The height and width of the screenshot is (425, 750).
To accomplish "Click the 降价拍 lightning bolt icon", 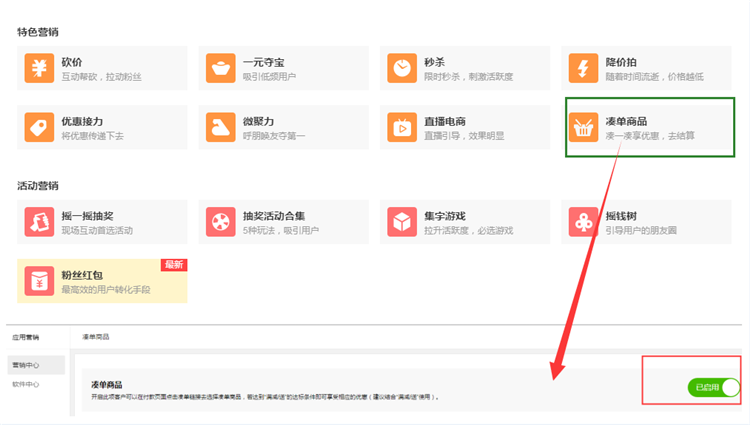I will coord(583,69).
